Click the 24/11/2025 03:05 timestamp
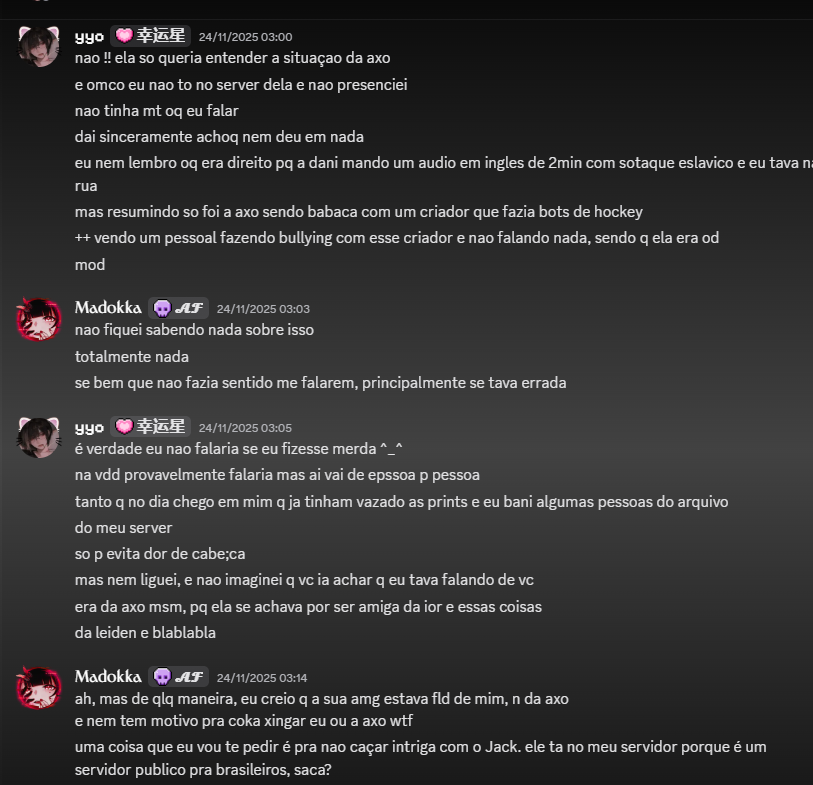The height and width of the screenshot is (785, 813). [245, 428]
